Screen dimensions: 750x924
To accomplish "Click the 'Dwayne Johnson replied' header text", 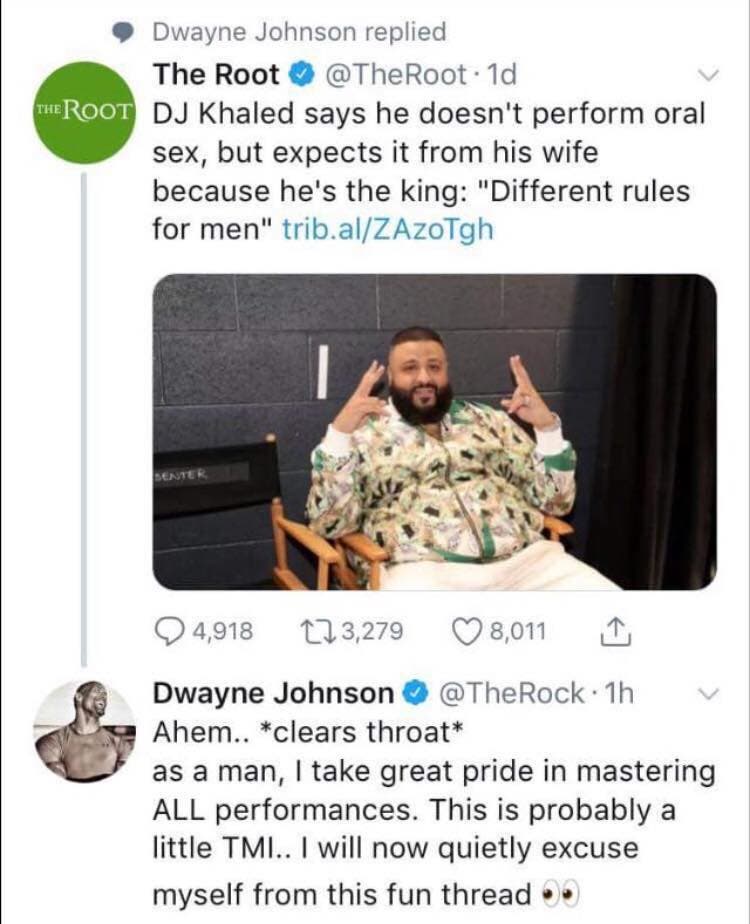I will click(x=299, y=32).
